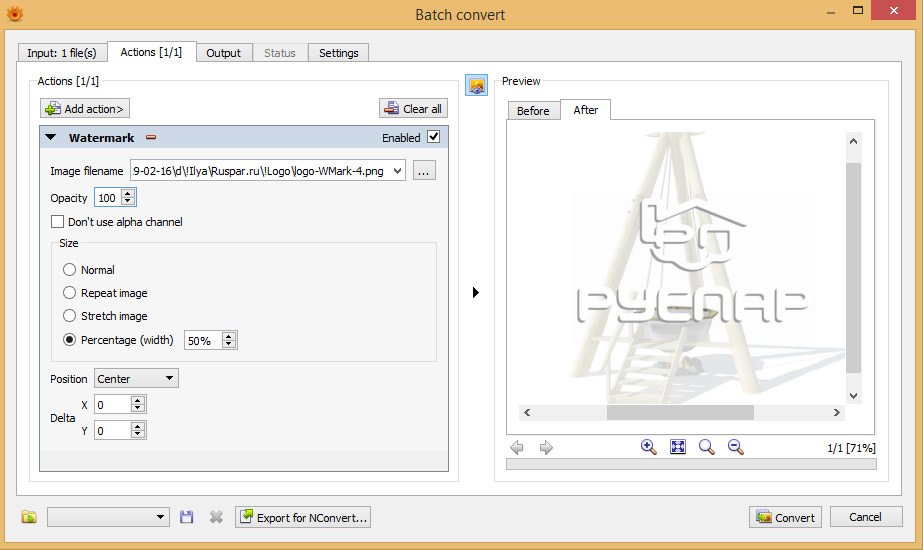Open the Position dropdown showing Center
Viewport: 923px width, 550px height.
click(x=136, y=379)
